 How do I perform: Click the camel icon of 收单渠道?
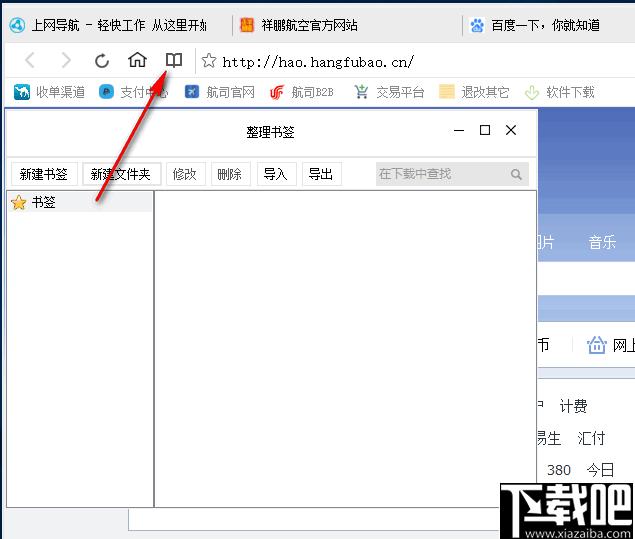click(x=21, y=92)
